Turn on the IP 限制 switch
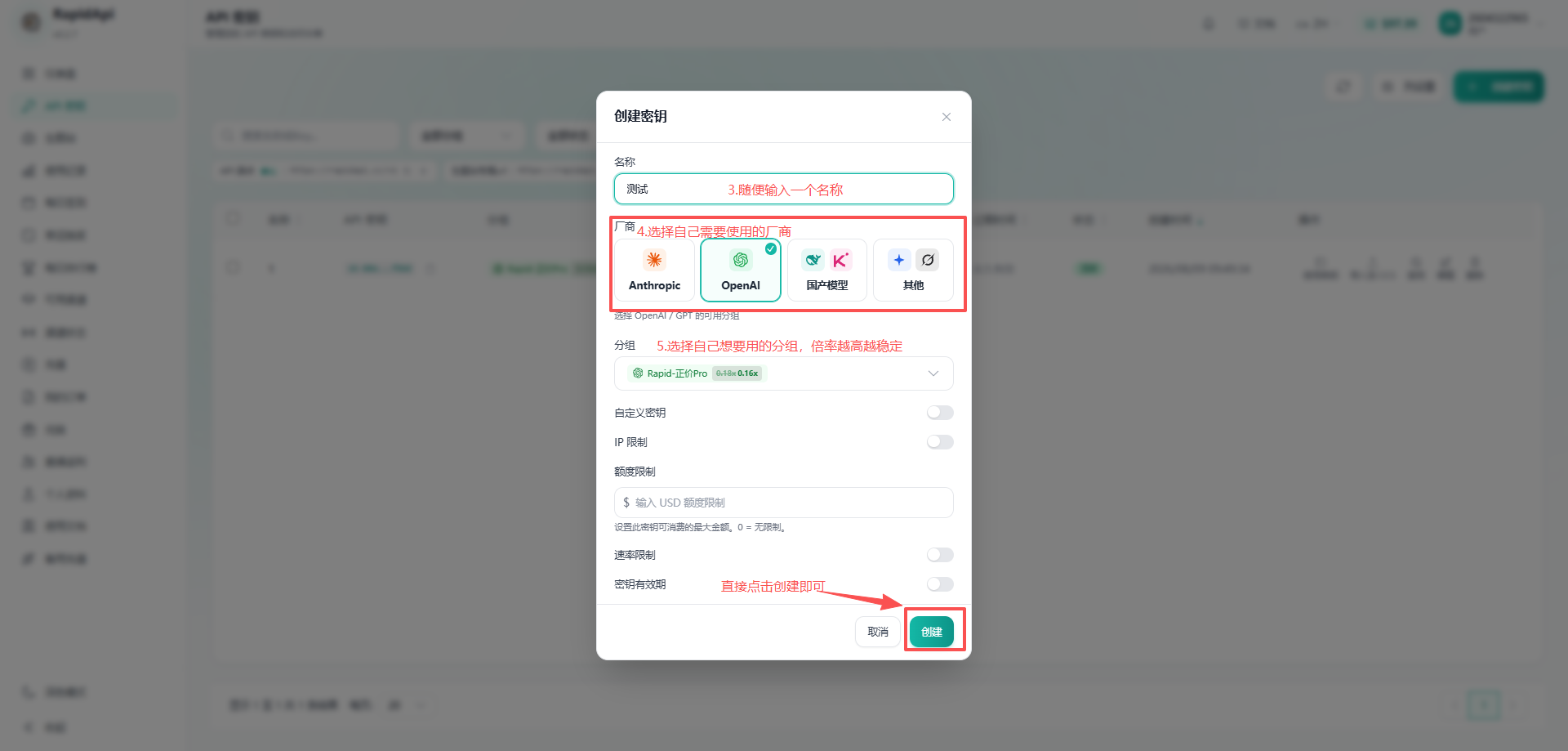1568x751 pixels. (x=940, y=442)
